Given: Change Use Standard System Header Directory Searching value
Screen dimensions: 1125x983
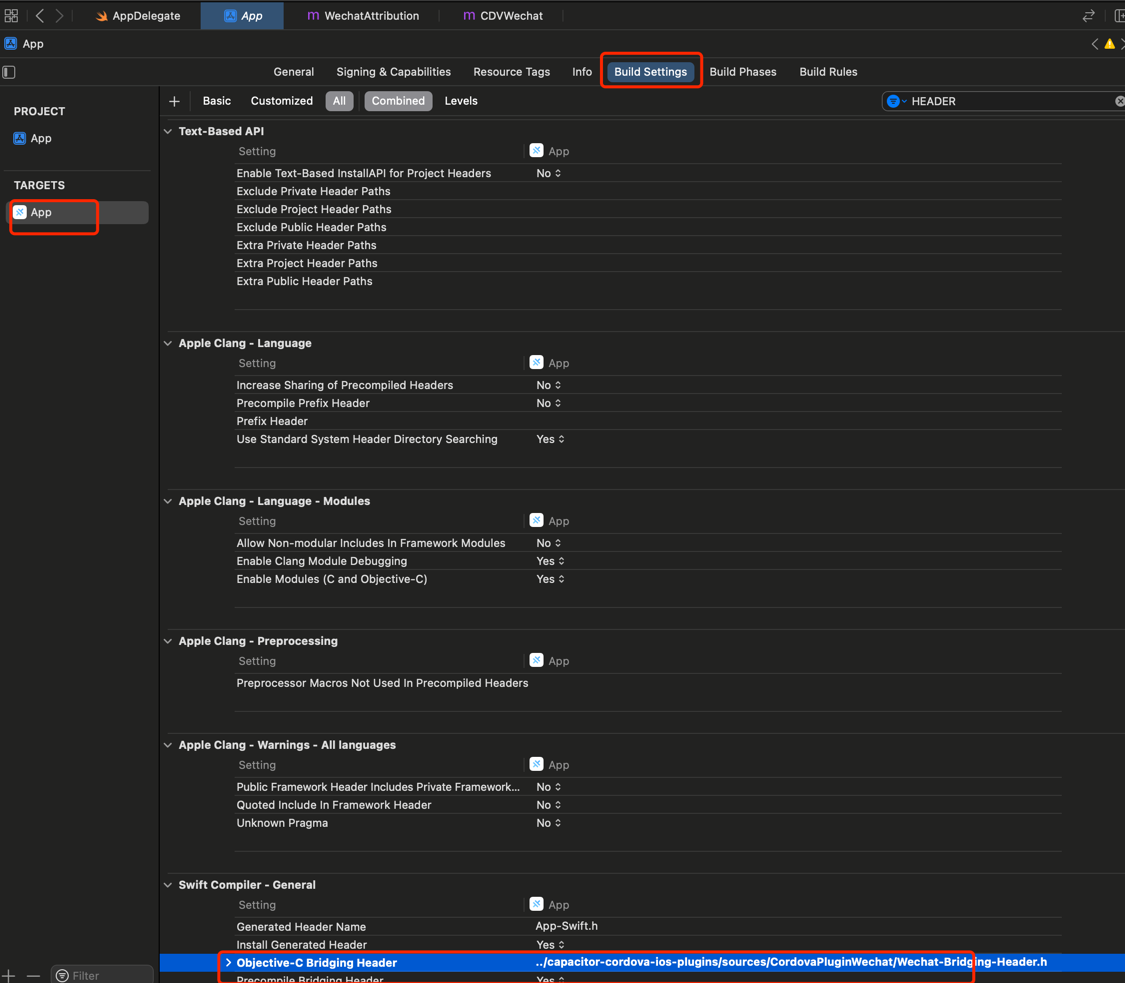Looking at the screenshot, I should pyautogui.click(x=550, y=439).
